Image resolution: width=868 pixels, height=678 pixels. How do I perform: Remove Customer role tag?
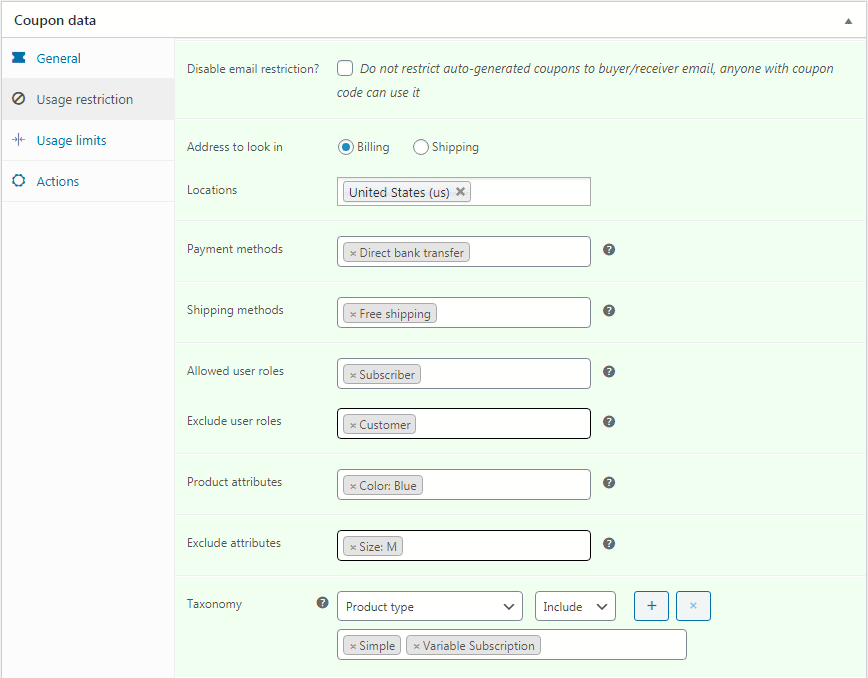353,425
